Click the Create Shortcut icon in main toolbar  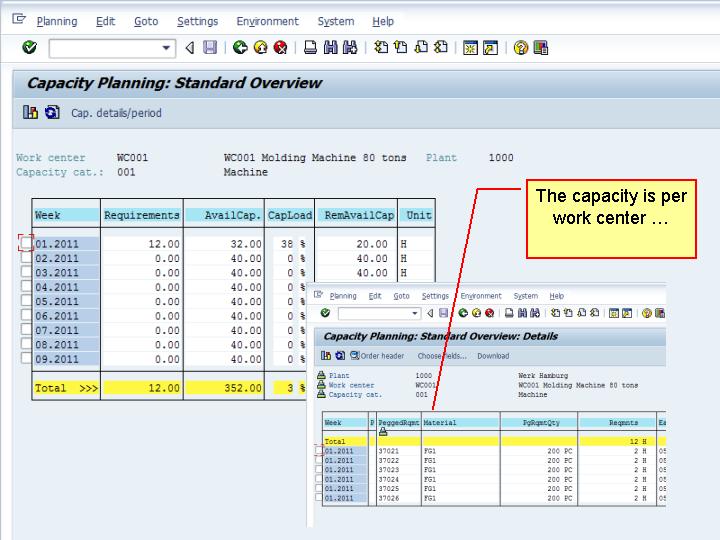(x=490, y=47)
